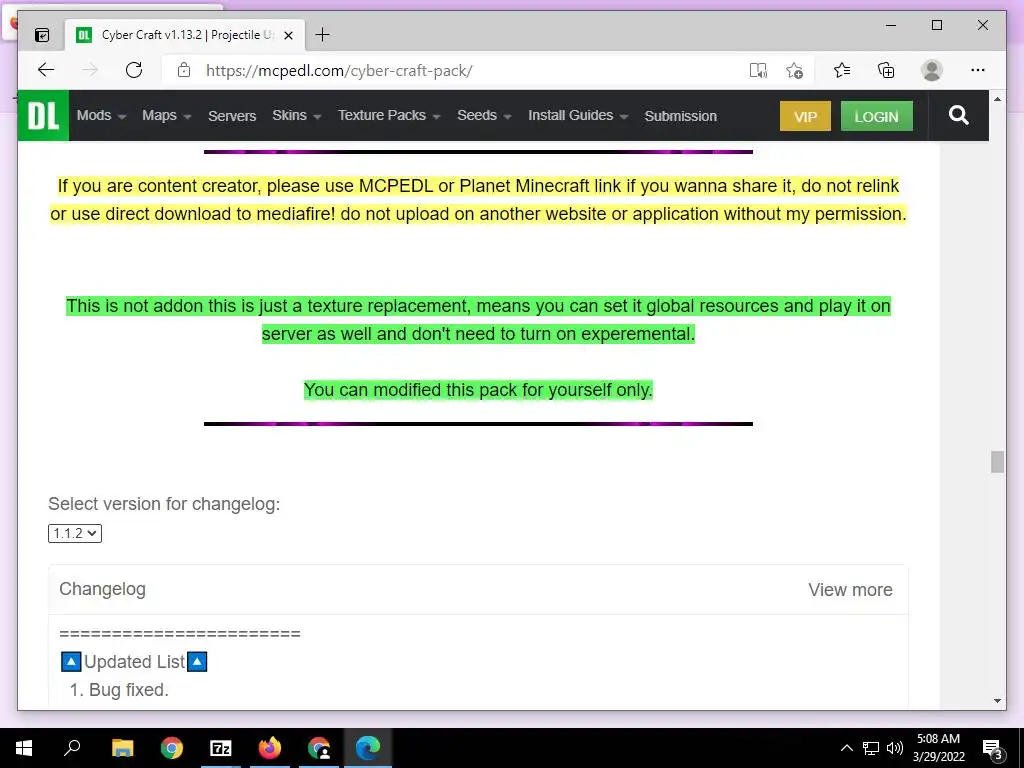Open the site search magnifier icon
1024x768 pixels.
pyautogui.click(x=958, y=116)
